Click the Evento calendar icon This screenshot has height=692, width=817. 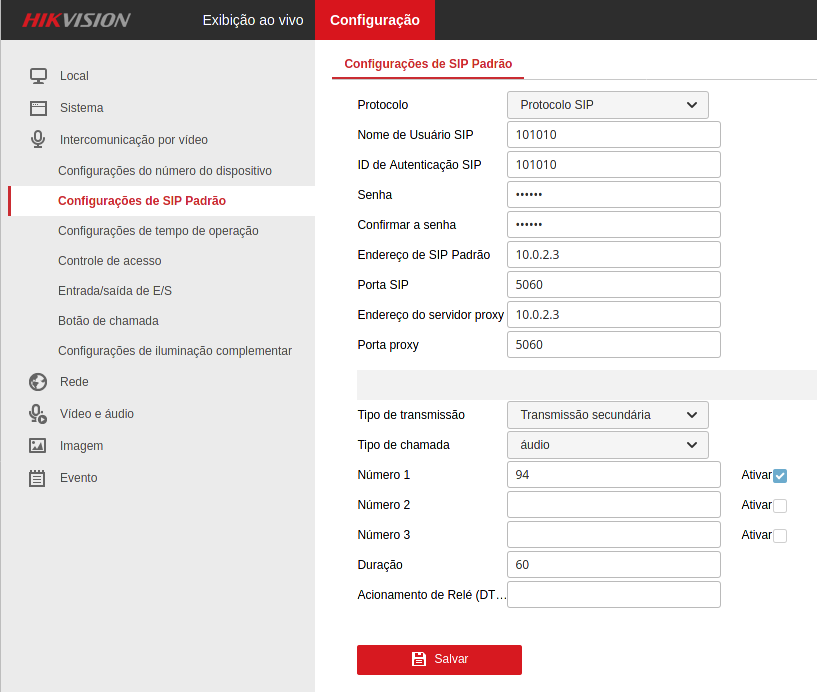click(x=38, y=478)
